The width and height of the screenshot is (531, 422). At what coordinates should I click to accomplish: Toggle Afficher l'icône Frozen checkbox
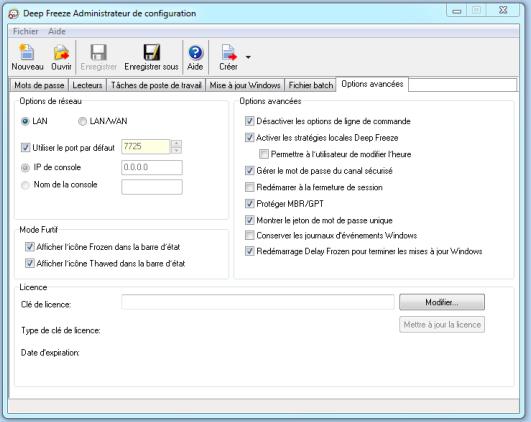30,247
